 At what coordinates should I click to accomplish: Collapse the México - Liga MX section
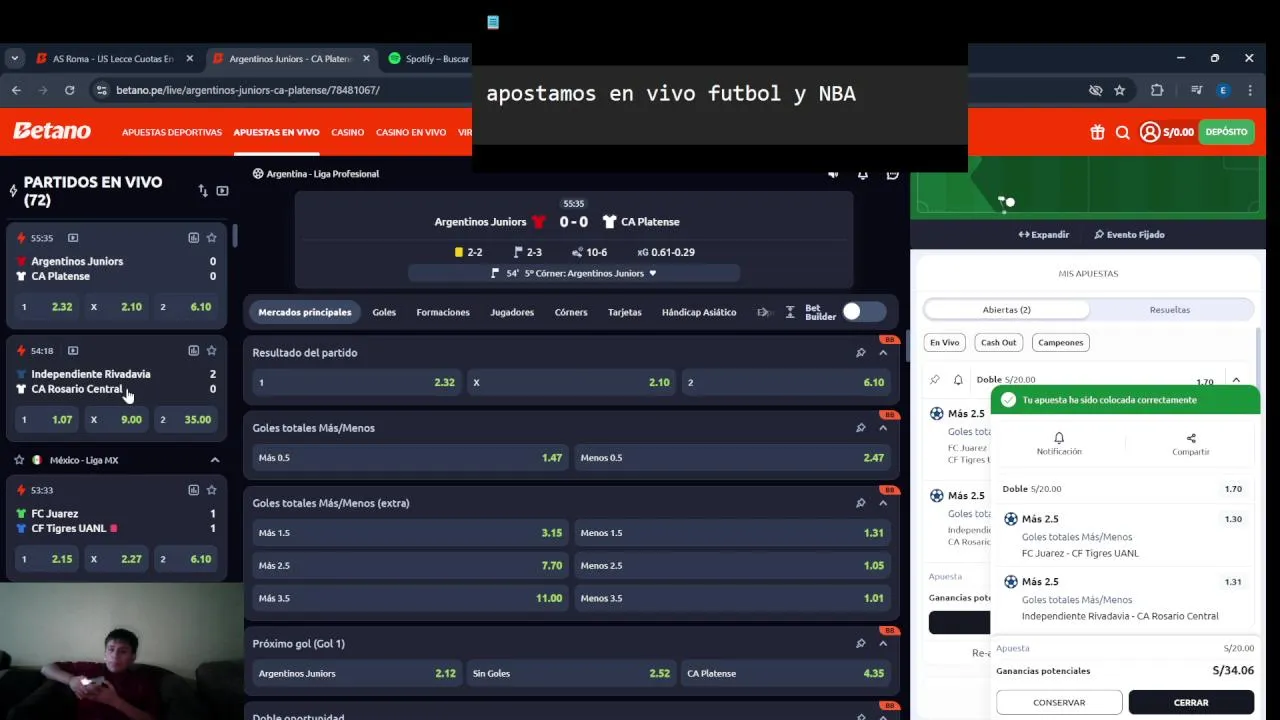(214, 460)
